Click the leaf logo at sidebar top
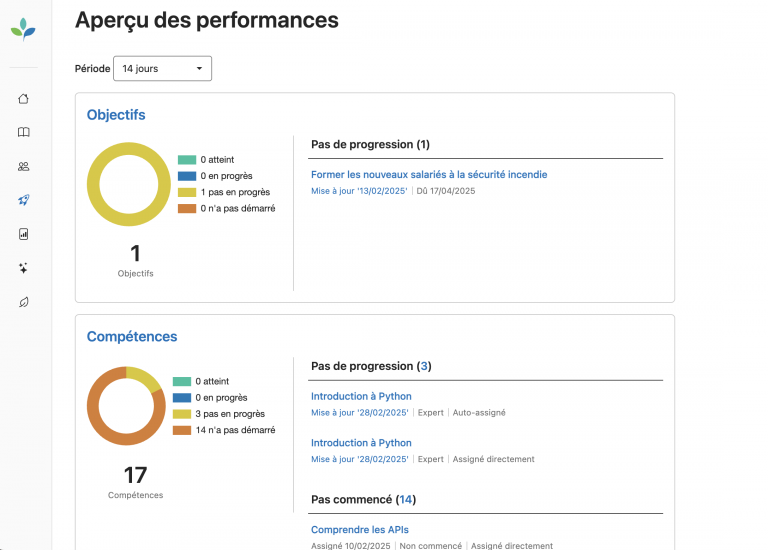The image size is (768, 550). [x=23, y=29]
